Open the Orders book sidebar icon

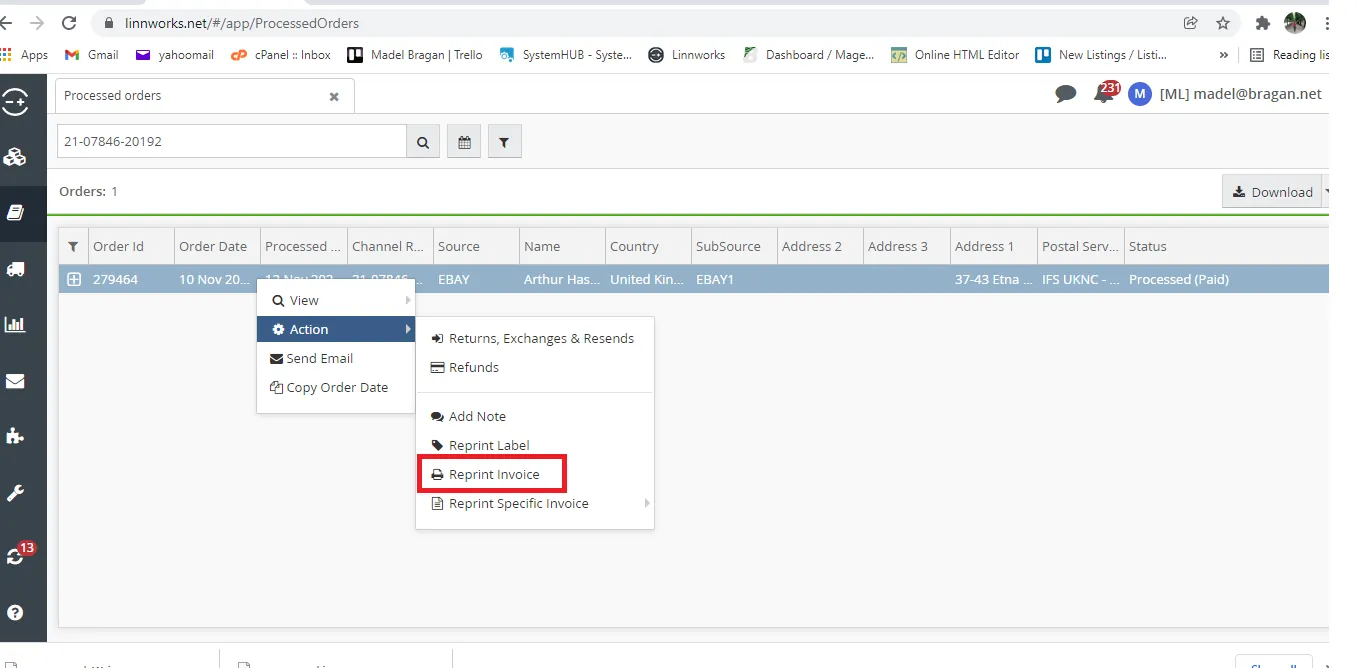(x=15, y=212)
